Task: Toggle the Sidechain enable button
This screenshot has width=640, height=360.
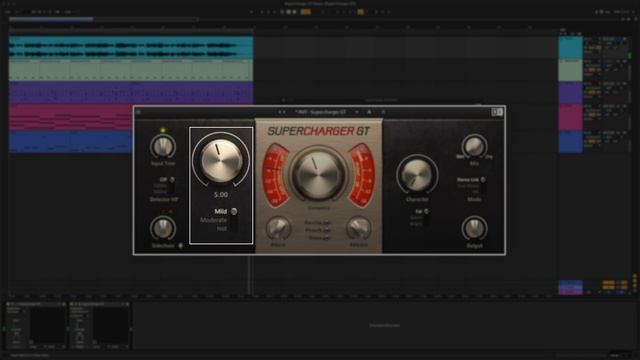Action: point(180,246)
